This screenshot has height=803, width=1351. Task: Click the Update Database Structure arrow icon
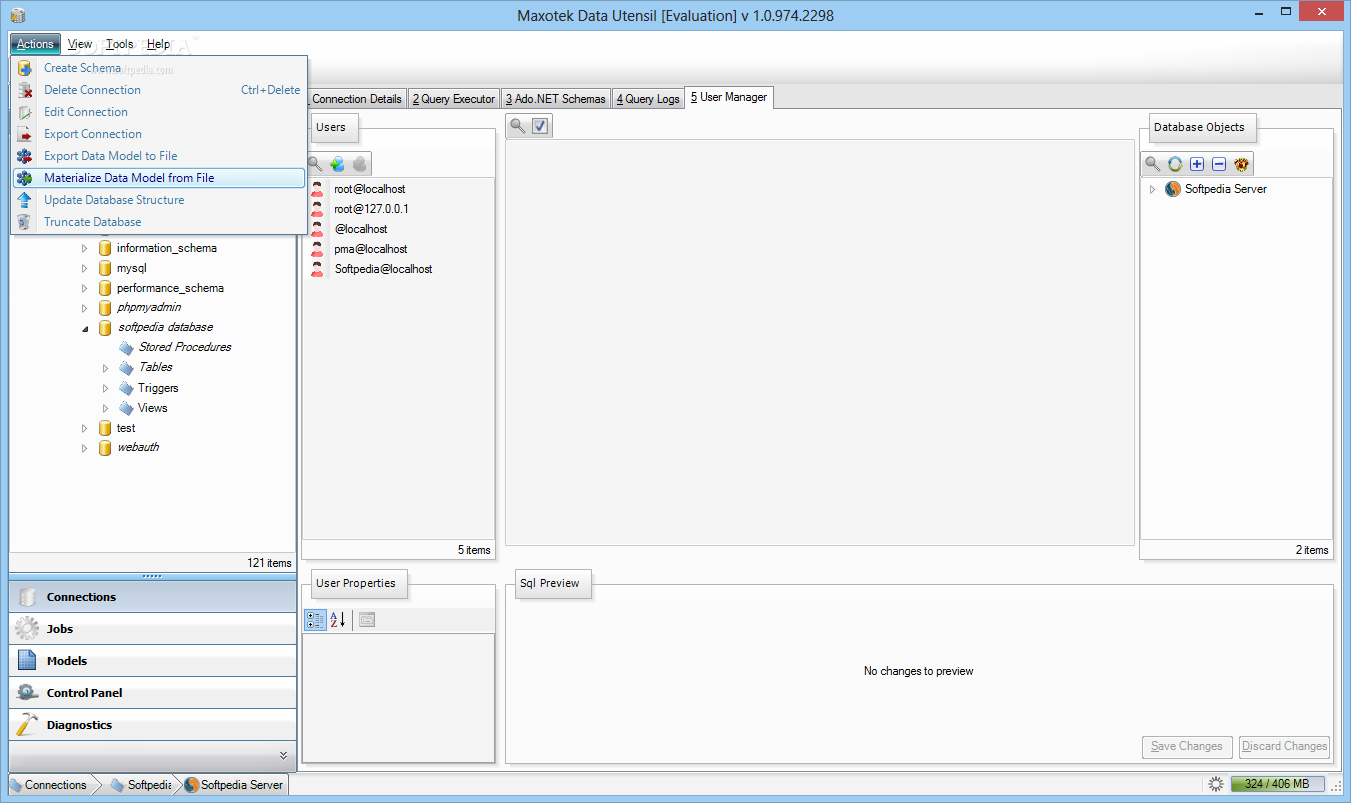(25, 200)
